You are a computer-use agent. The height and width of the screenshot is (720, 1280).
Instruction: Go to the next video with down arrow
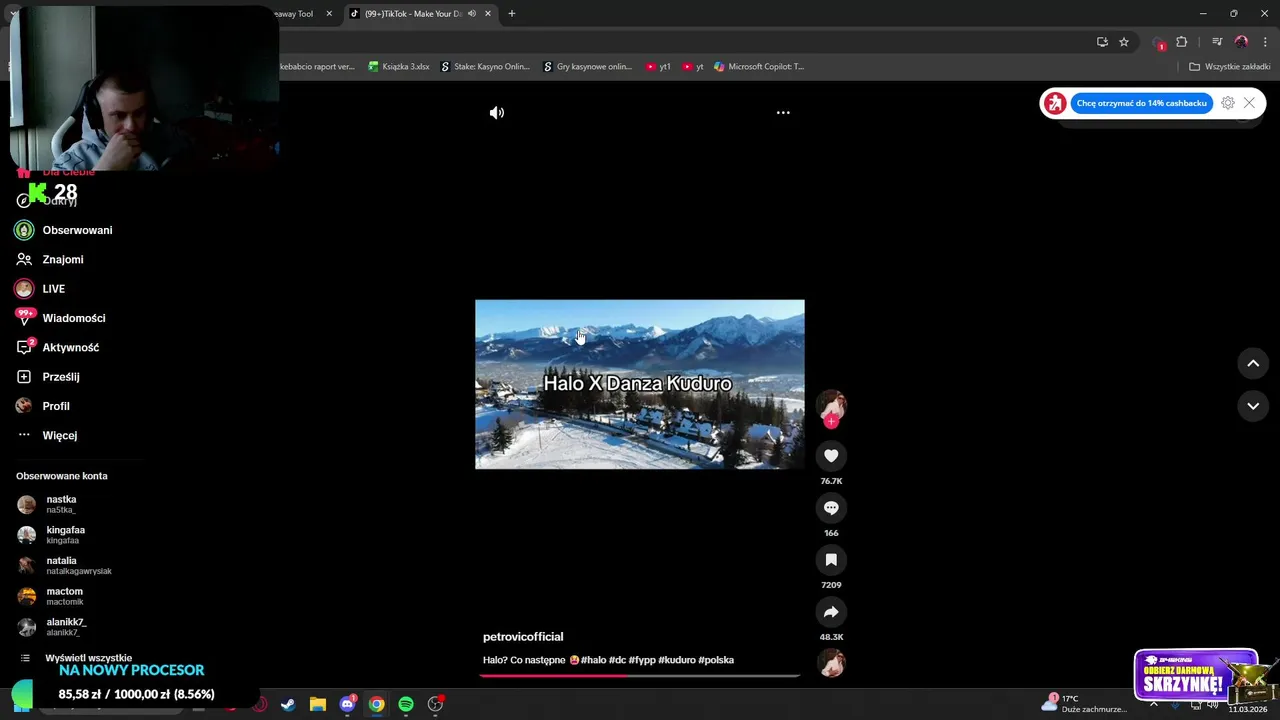pyautogui.click(x=1253, y=406)
